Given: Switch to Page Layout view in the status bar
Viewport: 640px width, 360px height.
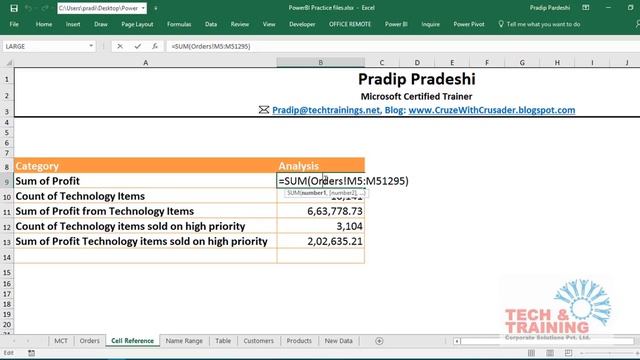Looking at the screenshot, I should (x=550, y=353).
